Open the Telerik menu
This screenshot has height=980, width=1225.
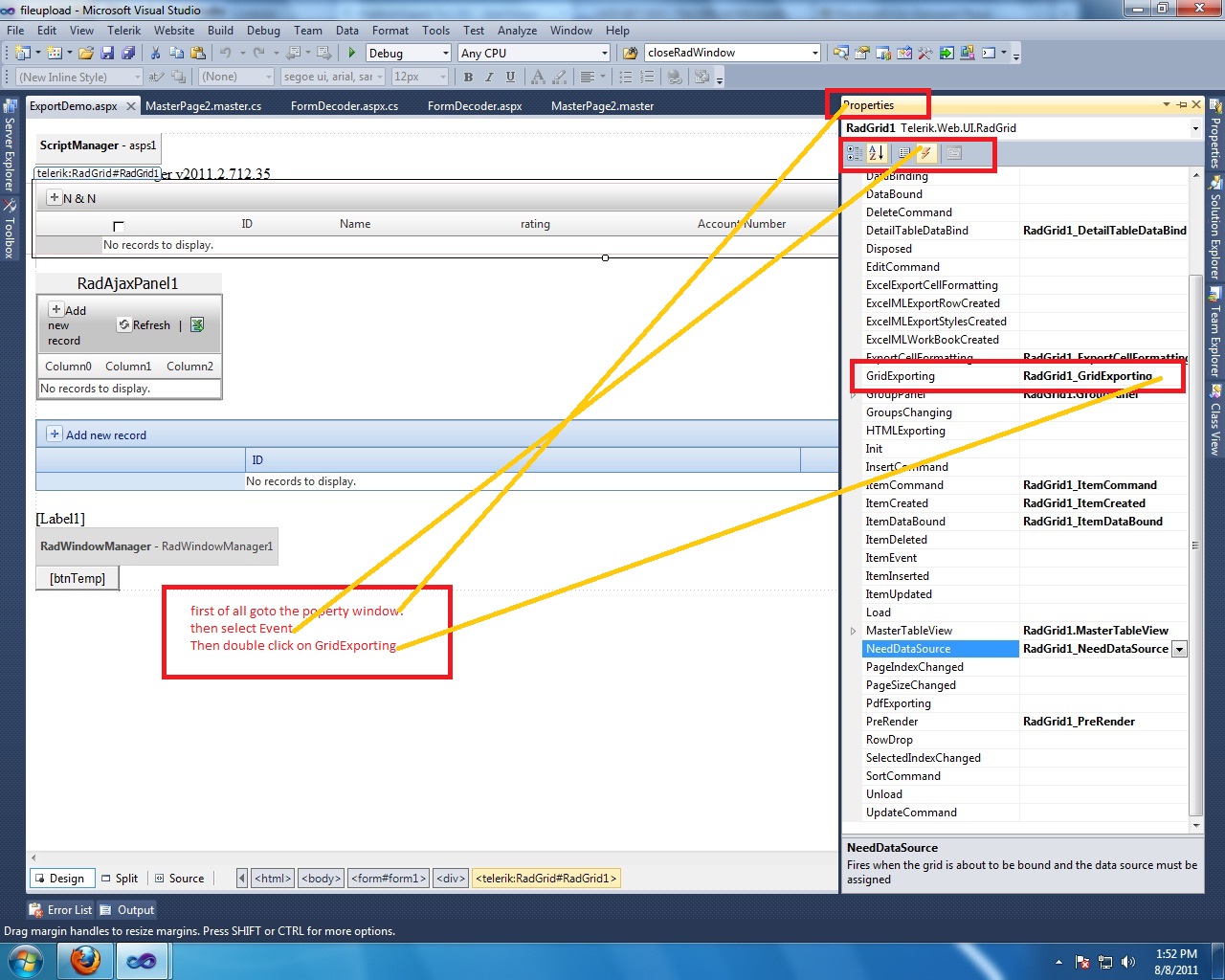coord(123,31)
